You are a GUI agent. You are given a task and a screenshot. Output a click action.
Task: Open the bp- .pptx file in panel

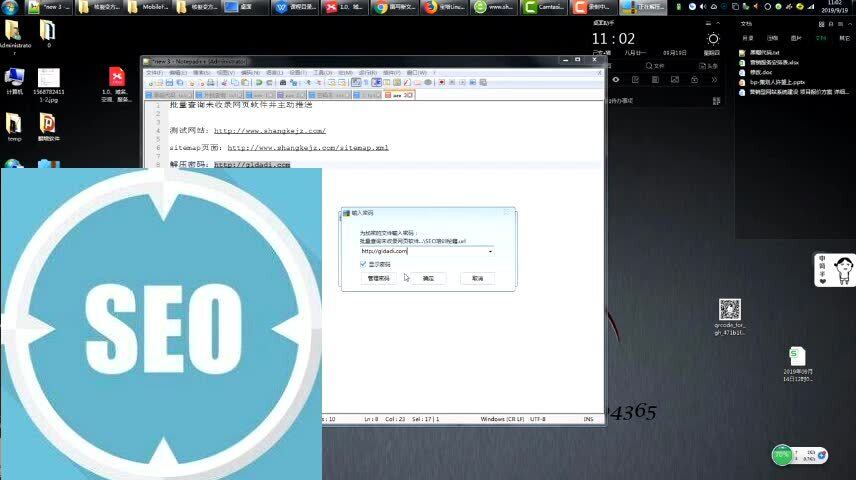[772, 82]
